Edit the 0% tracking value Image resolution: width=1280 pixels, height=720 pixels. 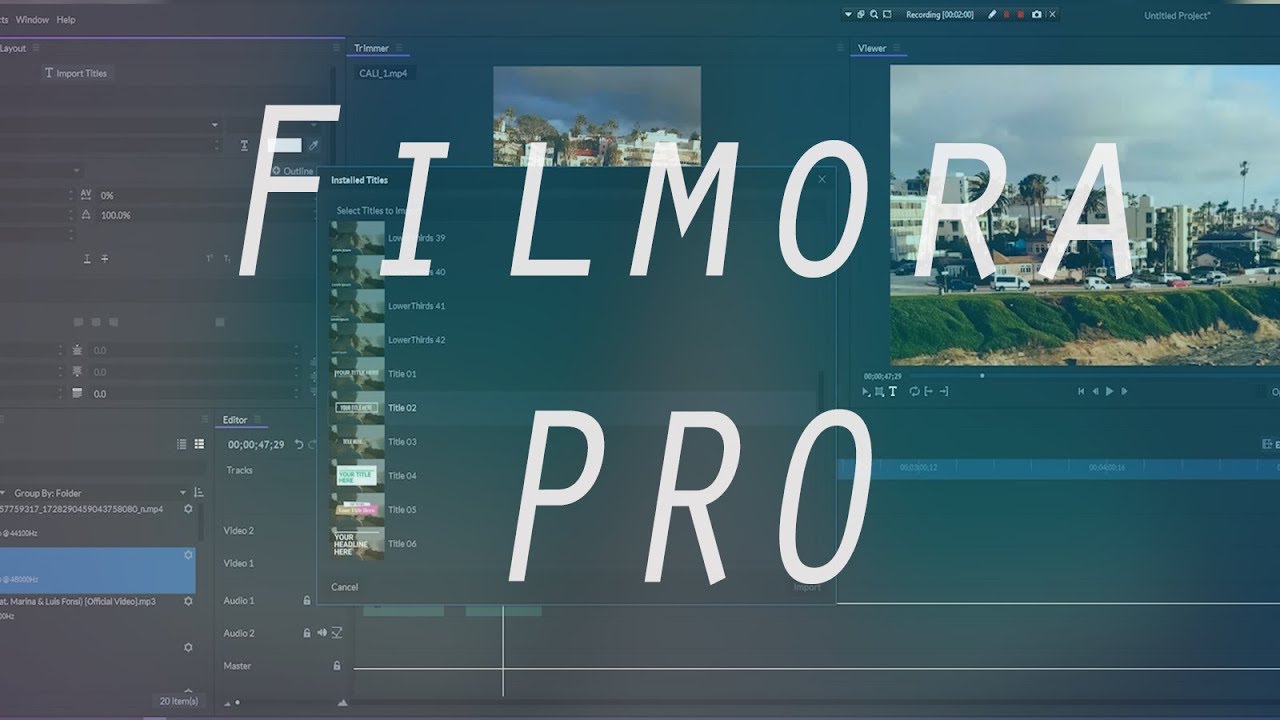click(107, 195)
